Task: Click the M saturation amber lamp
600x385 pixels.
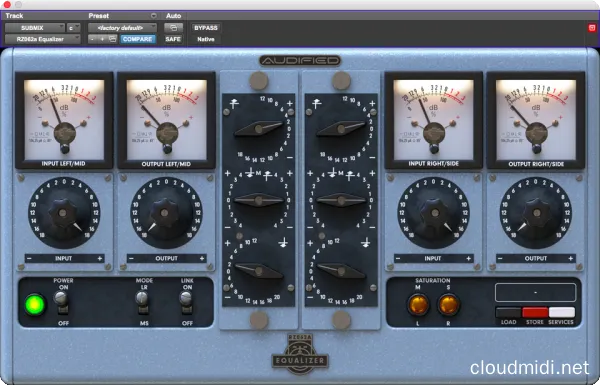Action: click(418, 305)
